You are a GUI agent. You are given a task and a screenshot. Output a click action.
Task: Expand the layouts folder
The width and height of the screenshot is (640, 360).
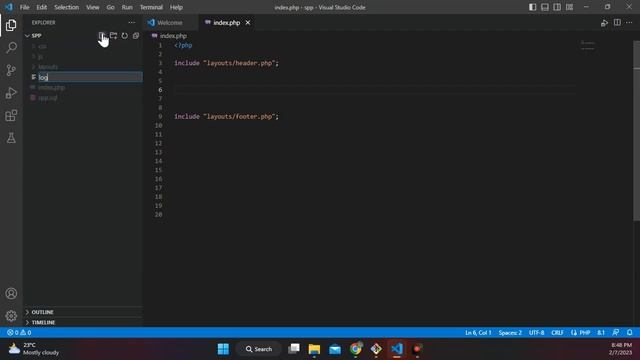tap(83, 67)
